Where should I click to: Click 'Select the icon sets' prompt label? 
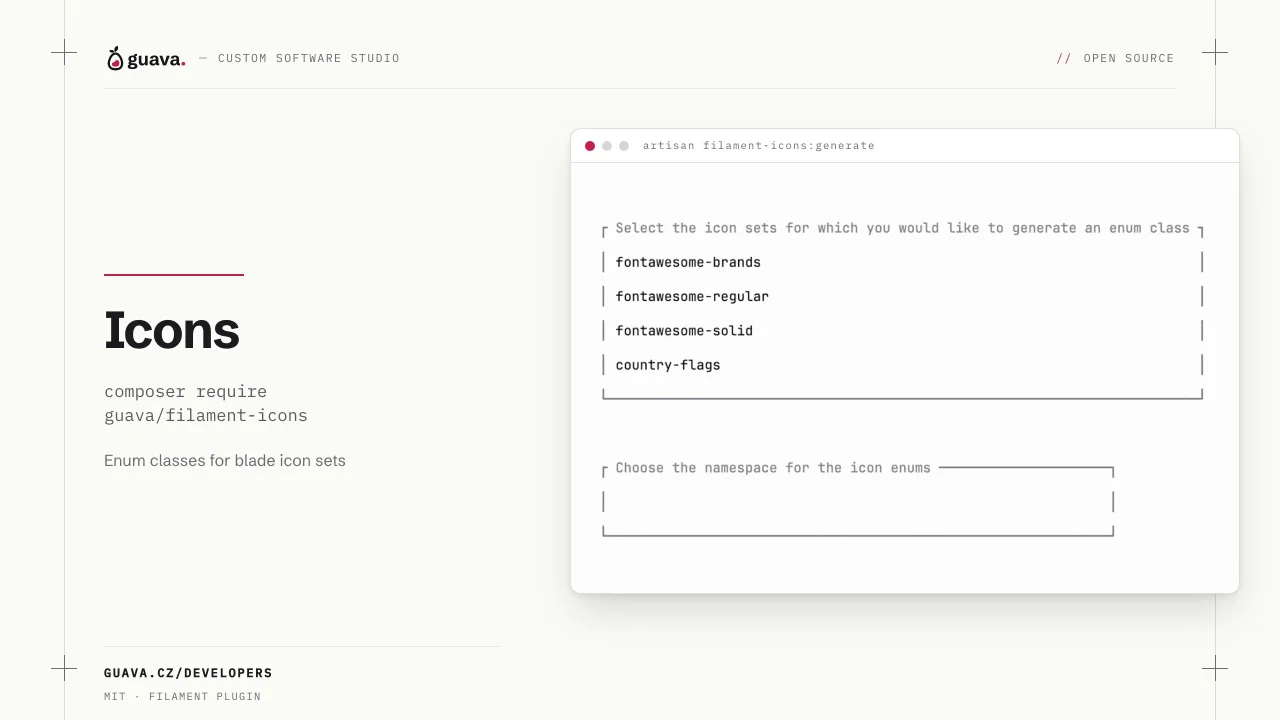coord(903,228)
